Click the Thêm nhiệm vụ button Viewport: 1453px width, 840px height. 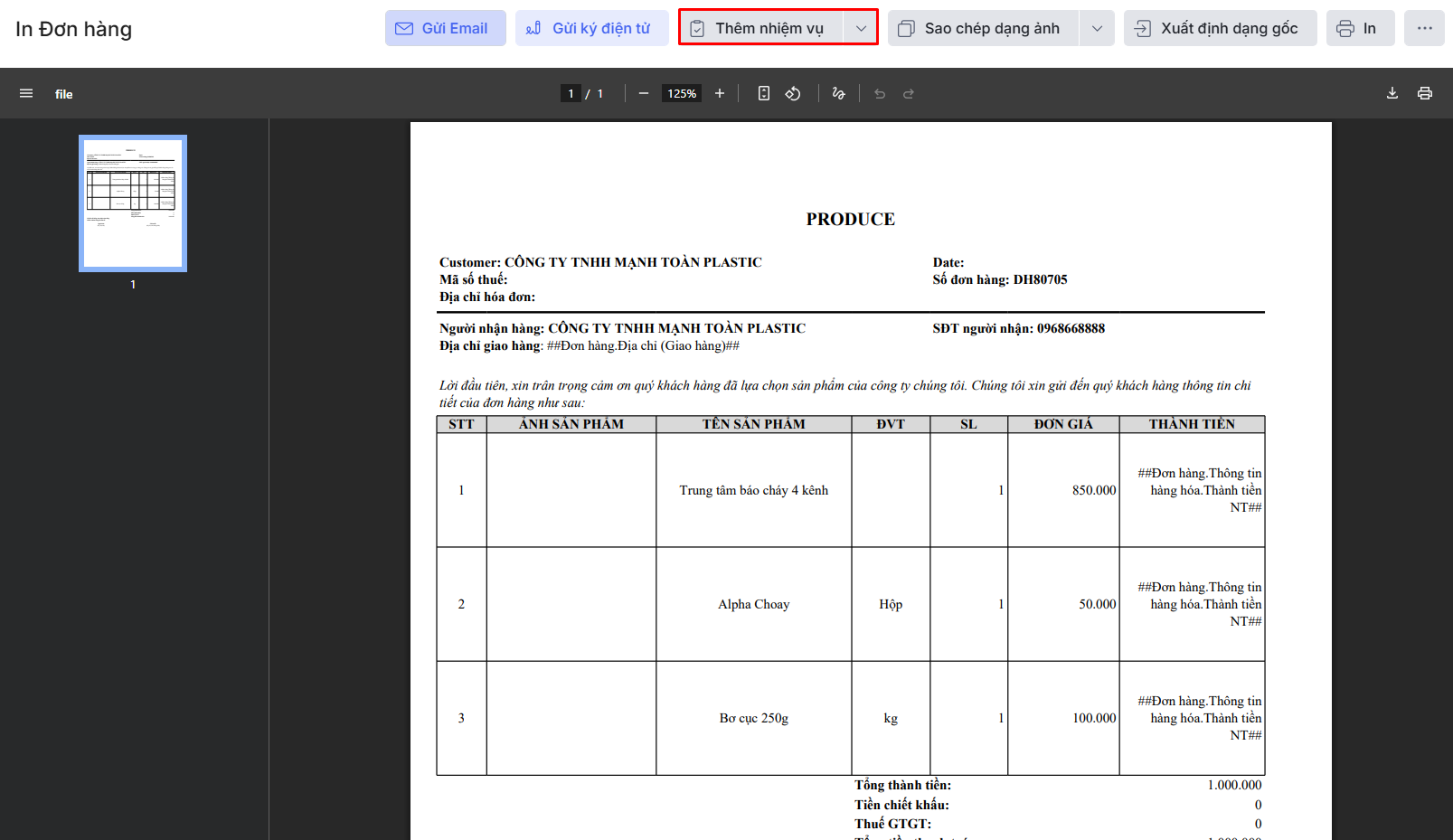coord(761,28)
